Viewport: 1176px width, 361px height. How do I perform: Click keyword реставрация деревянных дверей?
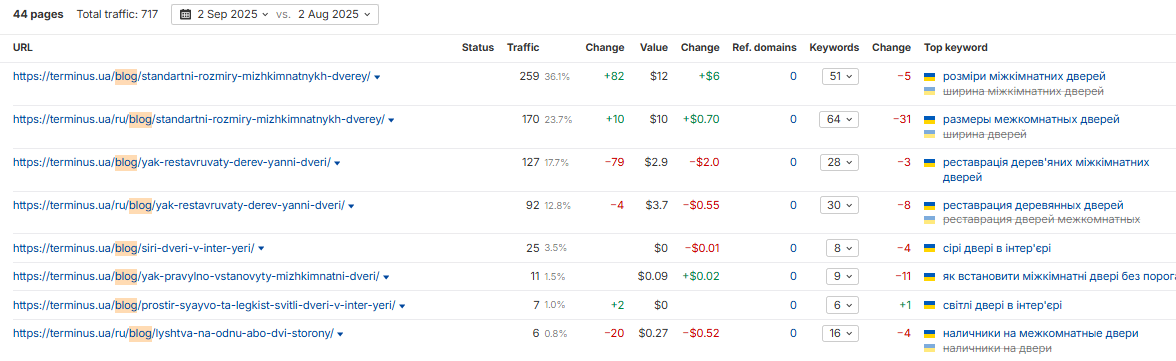(x=1033, y=205)
